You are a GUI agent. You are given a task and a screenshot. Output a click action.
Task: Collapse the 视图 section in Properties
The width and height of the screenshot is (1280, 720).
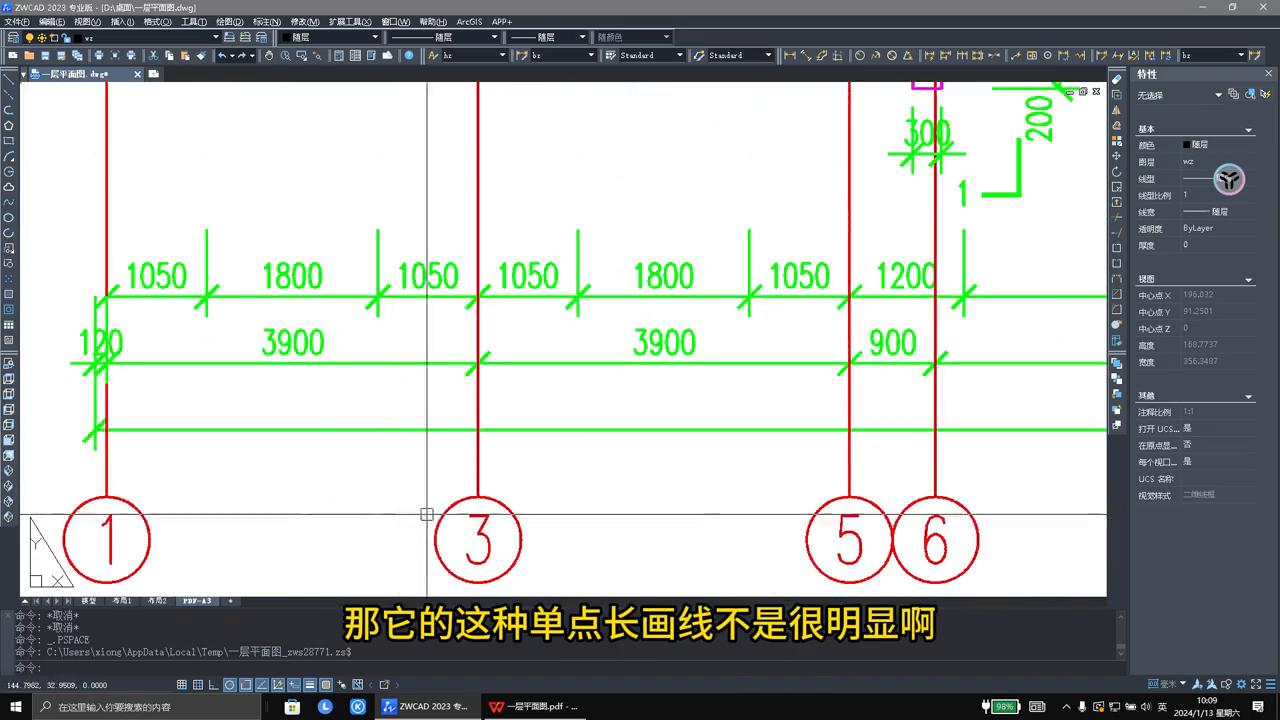pyautogui.click(x=1248, y=280)
